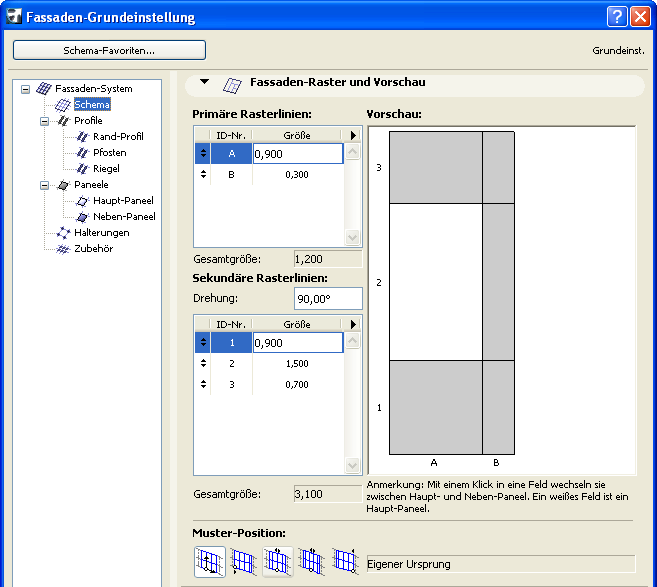This screenshot has width=657, height=587.
Task: Click the Rand-Profil icon
Action: (82, 137)
